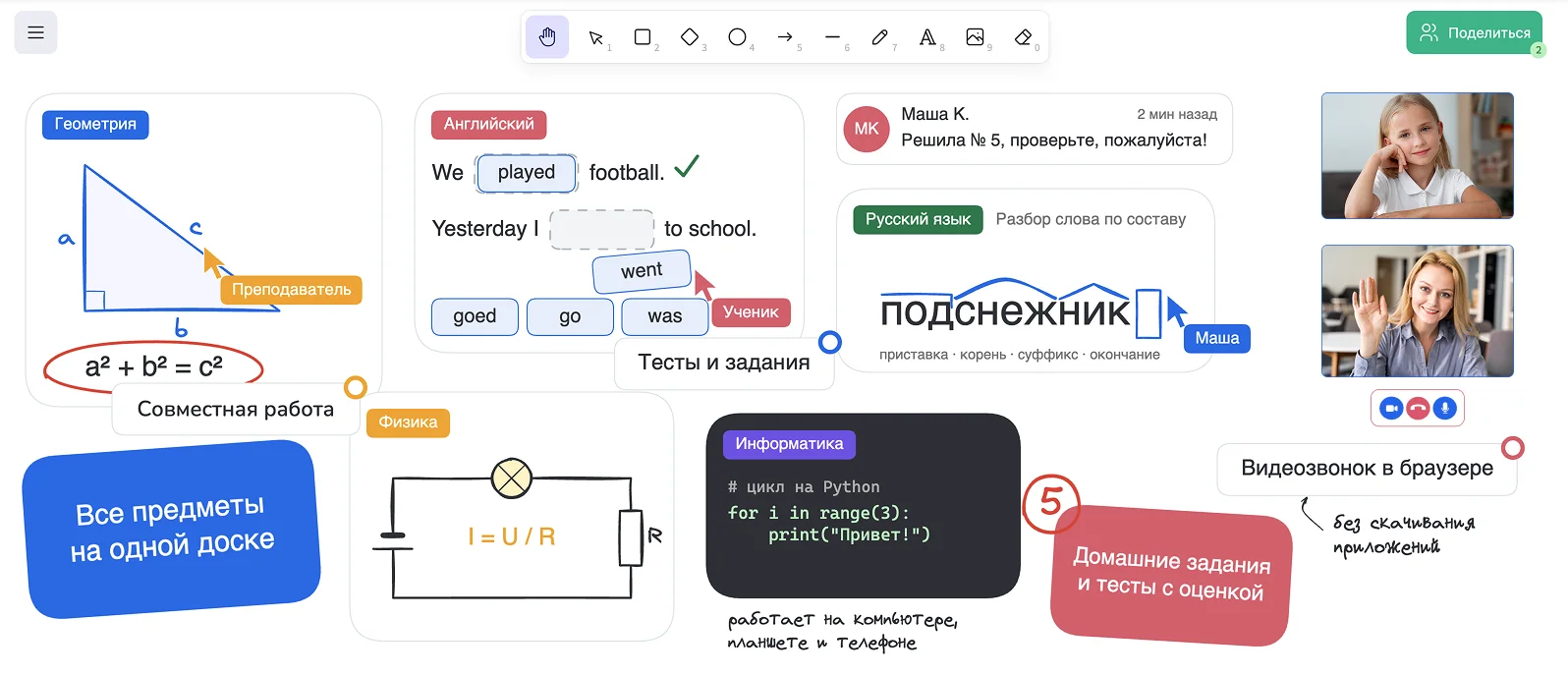Click the 'Видеозвонок в браузере' label
The image size is (1568, 675).
pyautogui.click(x=1367, y=469)
